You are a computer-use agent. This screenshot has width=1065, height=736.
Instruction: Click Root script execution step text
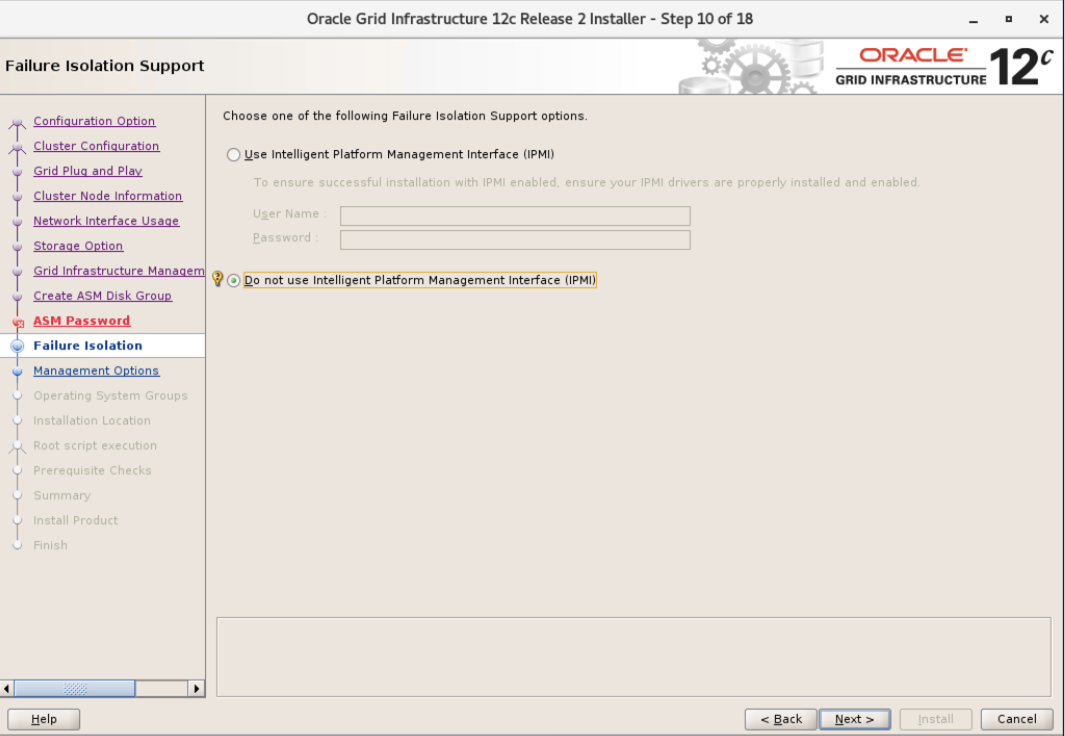coord(95,446)
